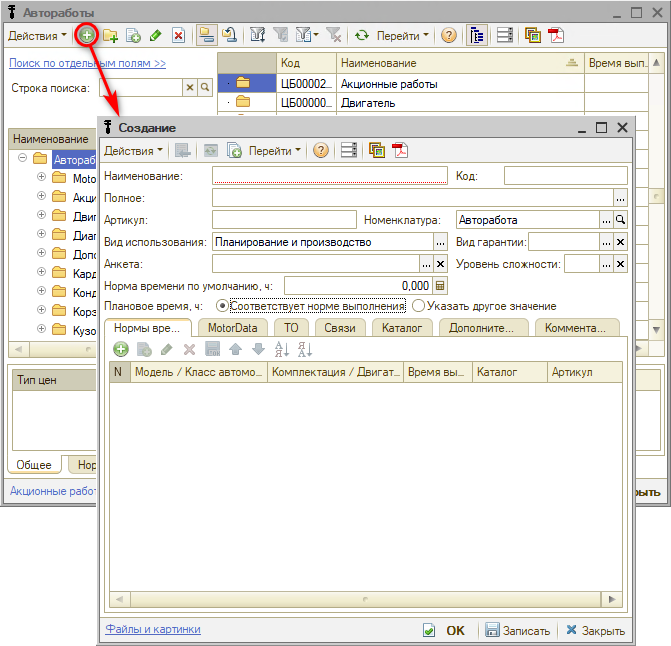Sort rows ascending in the norms table toolbar
Viewport: 671px width, 646px height.
tap(281, 349)
